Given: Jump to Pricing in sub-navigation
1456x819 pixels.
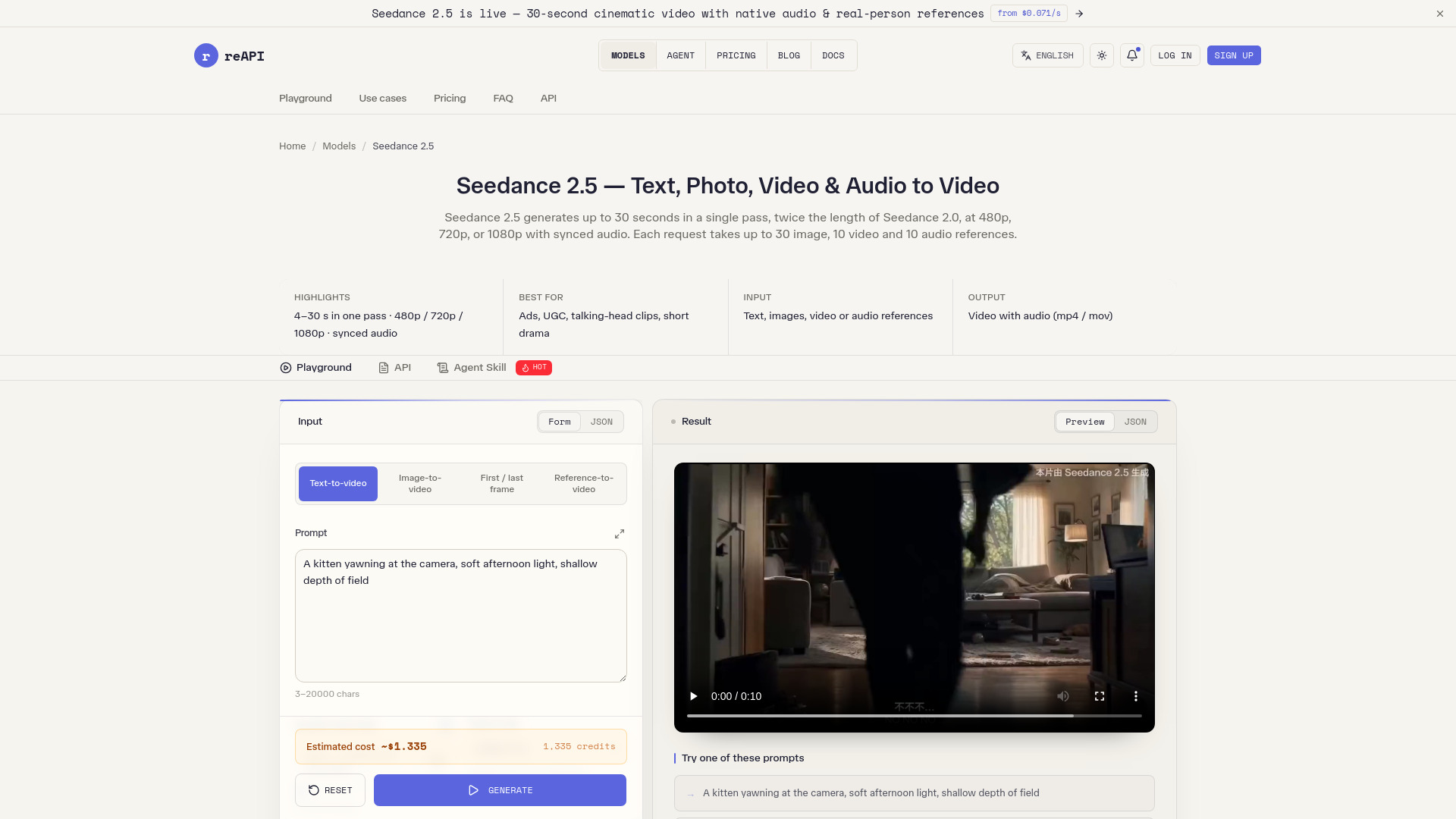Looking at the screenshot, I should [450, 99].
